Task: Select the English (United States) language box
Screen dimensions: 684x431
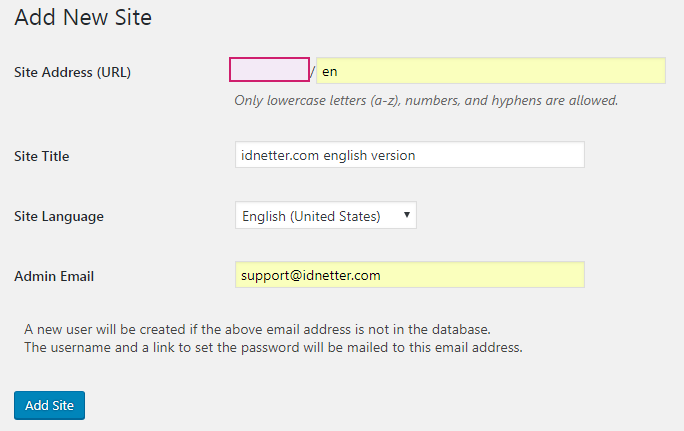Action: 326,215
